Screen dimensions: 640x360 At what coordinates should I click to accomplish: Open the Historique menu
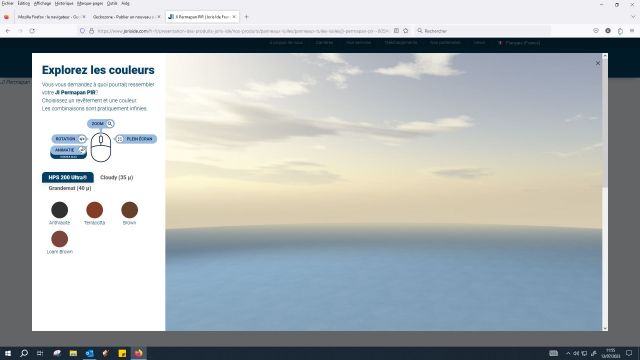click(64, 3)
